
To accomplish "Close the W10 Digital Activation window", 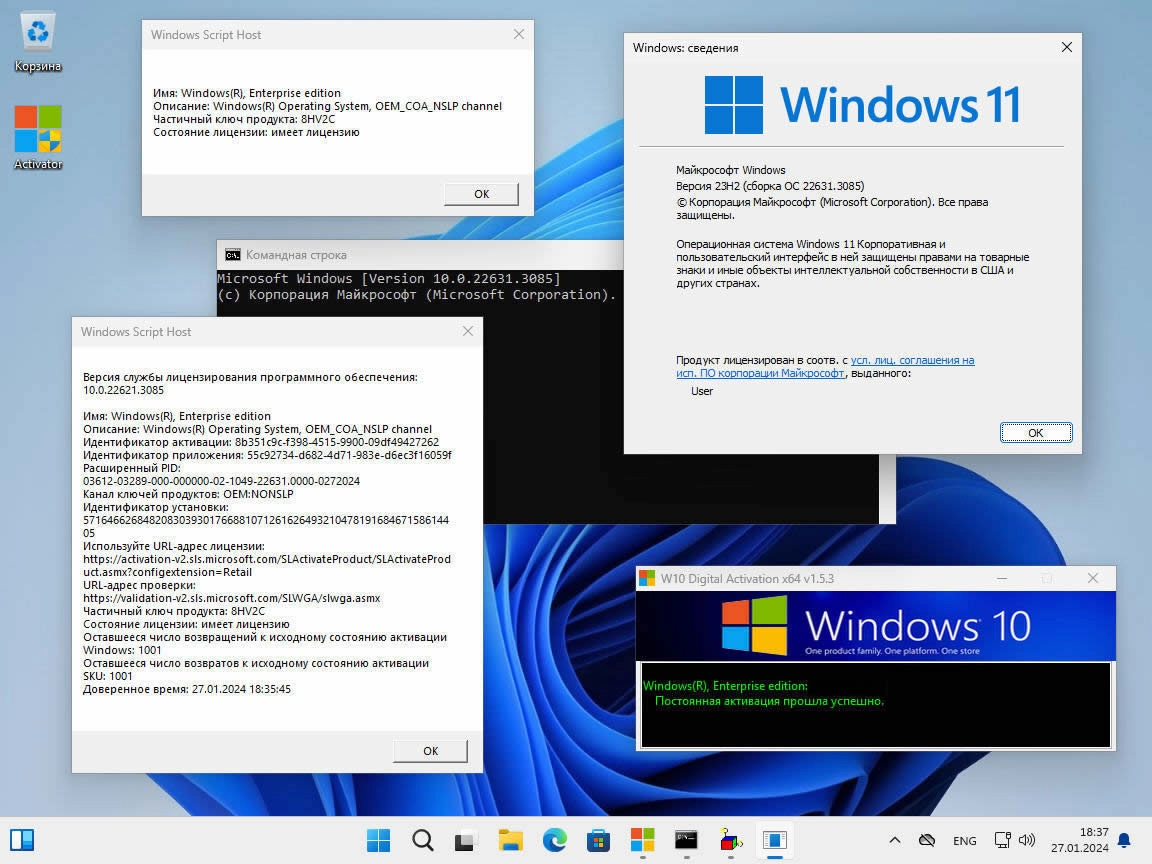I will [1093, 578].
